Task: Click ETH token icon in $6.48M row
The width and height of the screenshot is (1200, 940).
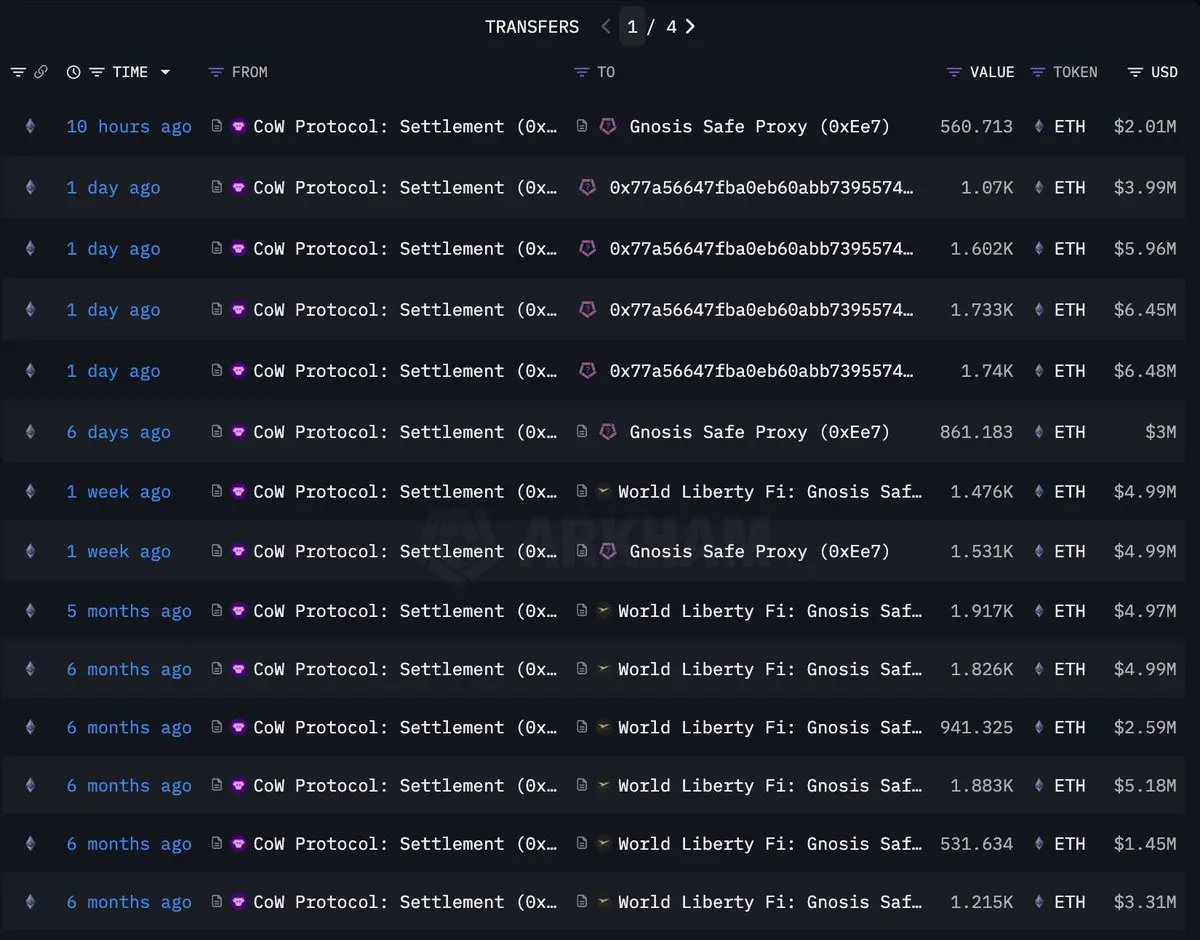Action: coord(1039,370)
